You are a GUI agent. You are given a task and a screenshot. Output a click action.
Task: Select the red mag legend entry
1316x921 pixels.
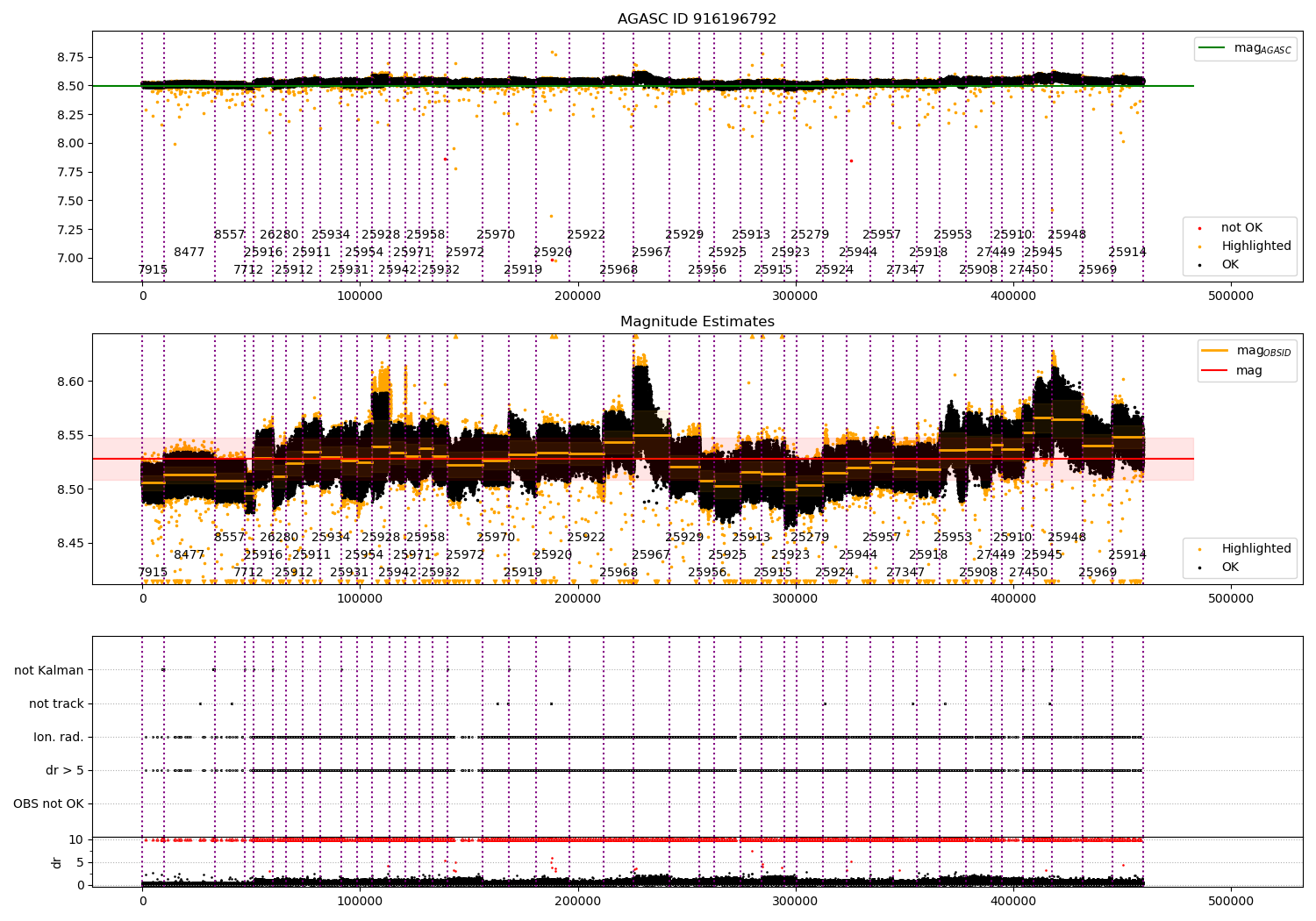(1233, 370)
